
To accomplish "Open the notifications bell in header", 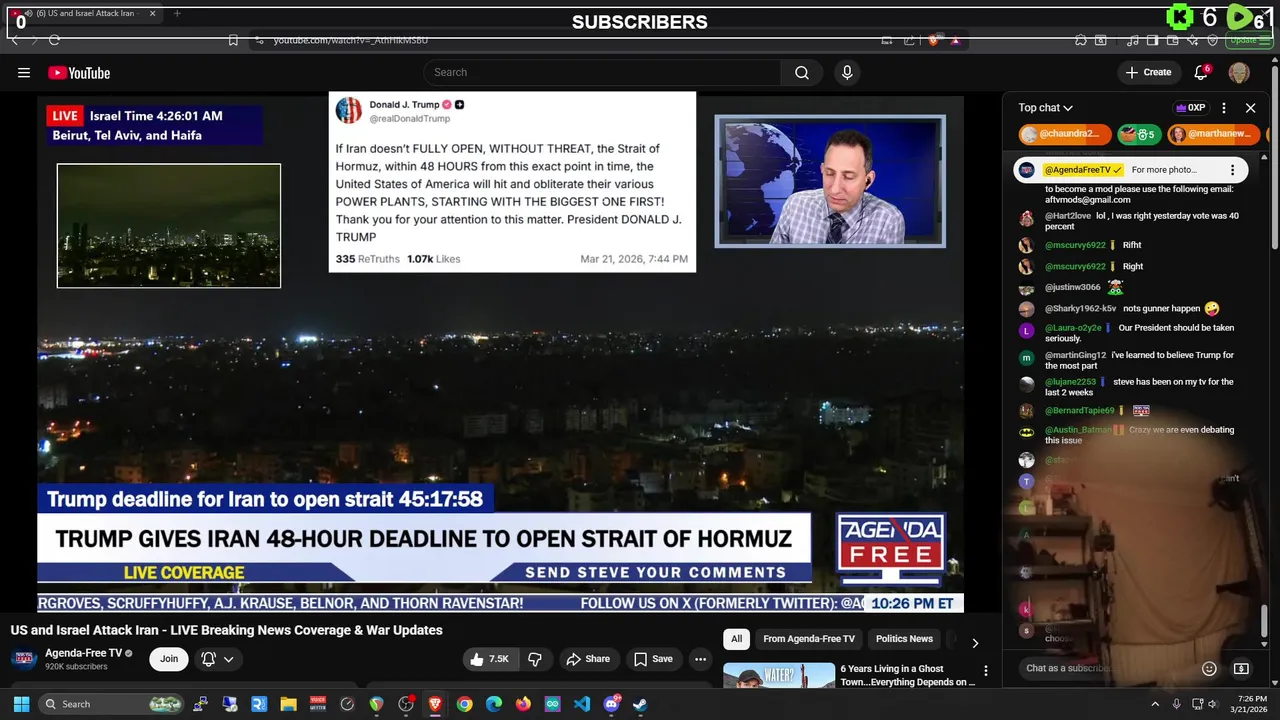I will pos(1201,72).
